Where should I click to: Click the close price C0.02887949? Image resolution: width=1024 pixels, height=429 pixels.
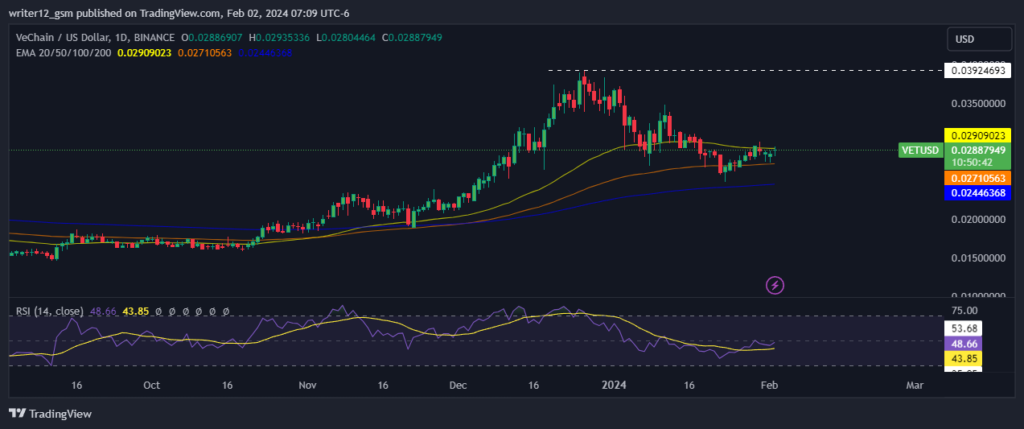click(411, 39)
